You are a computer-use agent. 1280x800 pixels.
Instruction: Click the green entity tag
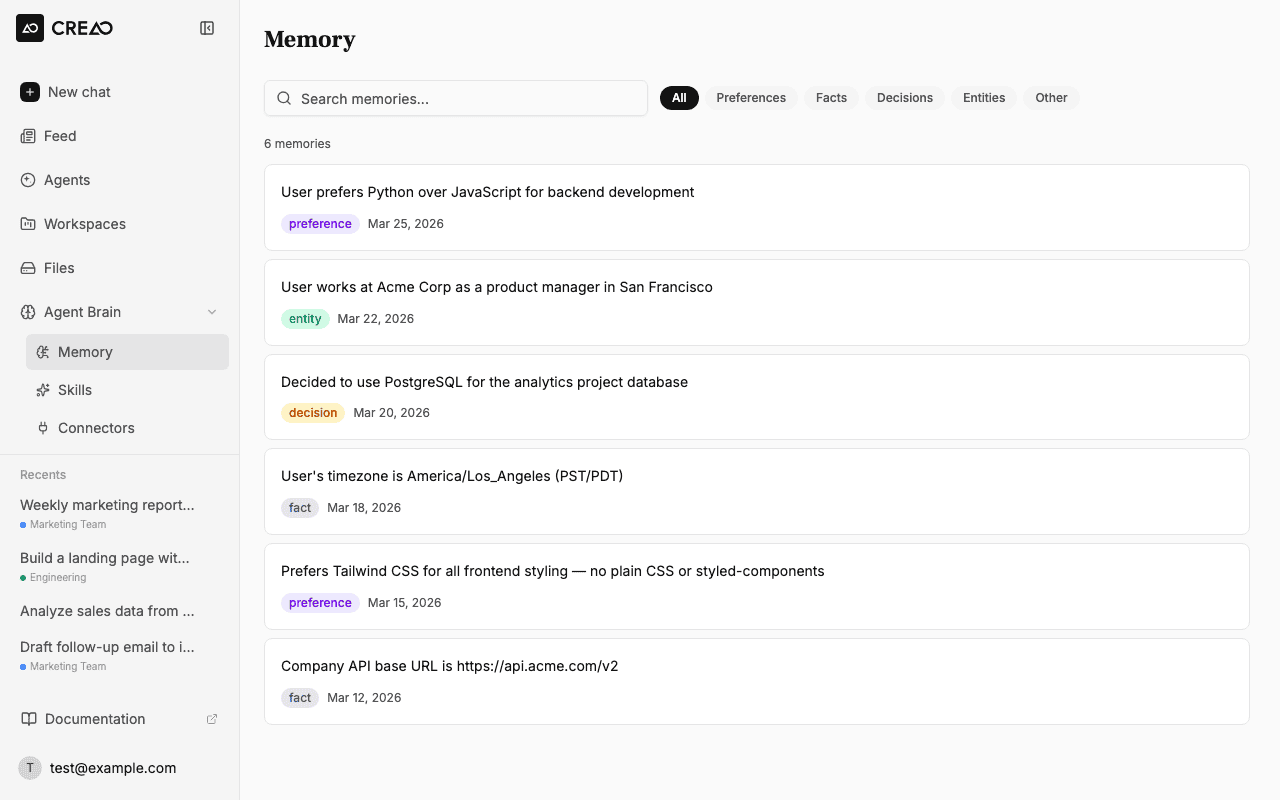(305, 319)
